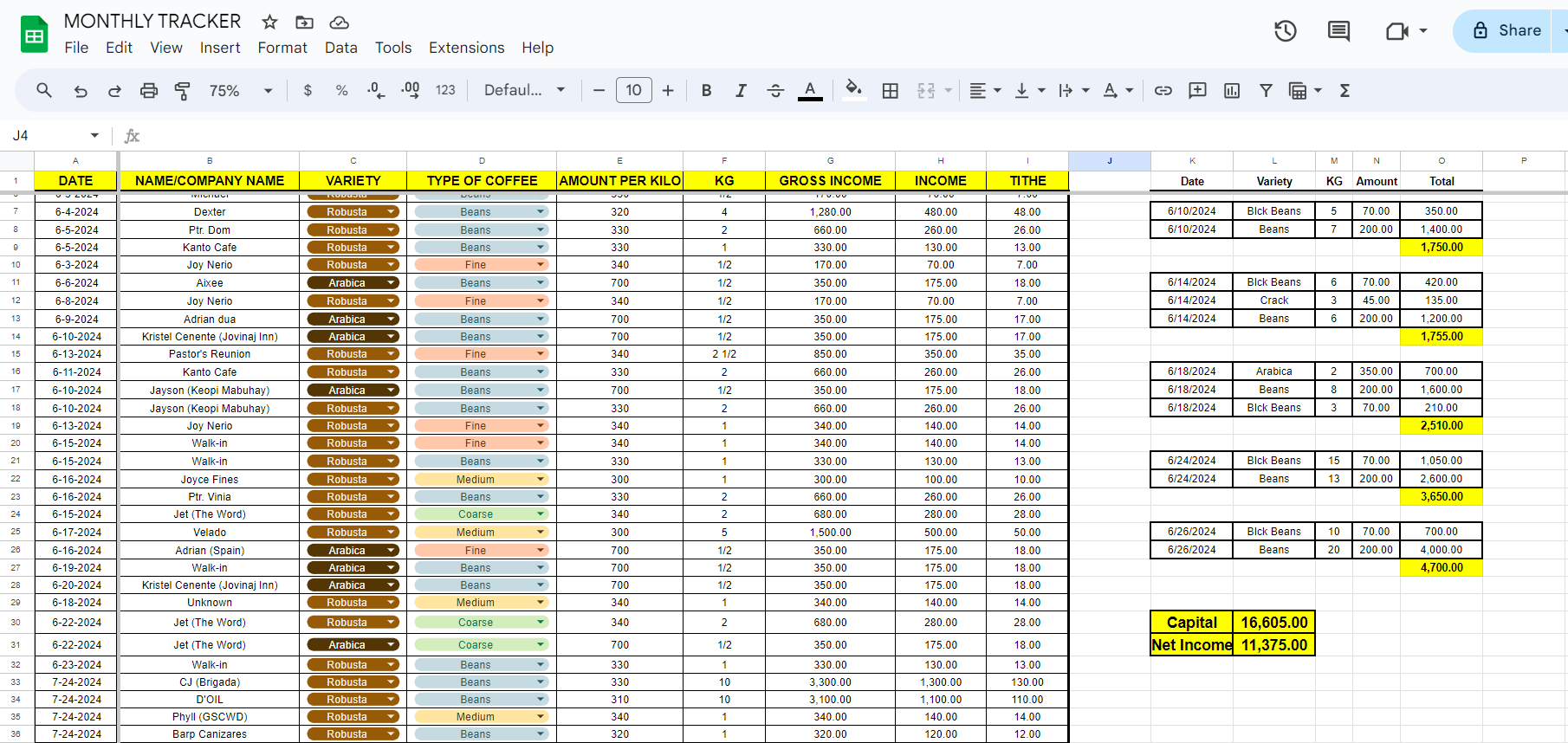Open version history clock icon

point(1286,31)
